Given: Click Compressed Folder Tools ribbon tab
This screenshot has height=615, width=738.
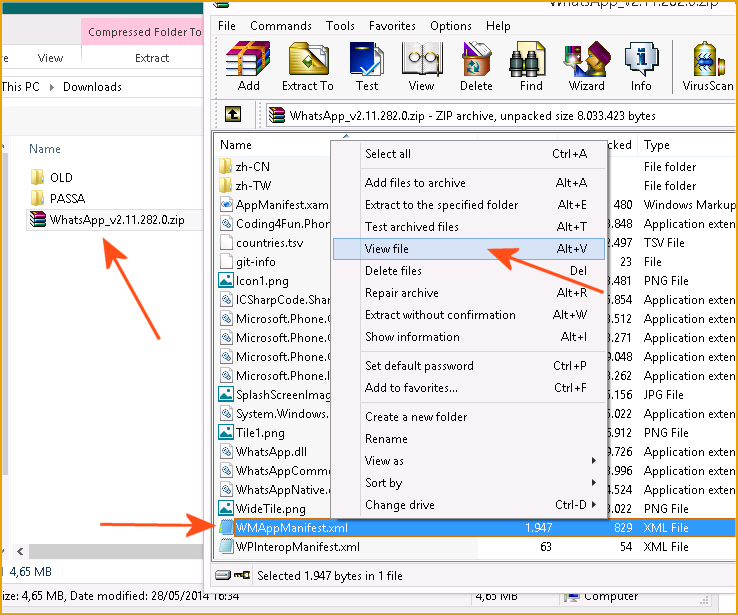Looking at the screenshot, I should click(144, 32).
